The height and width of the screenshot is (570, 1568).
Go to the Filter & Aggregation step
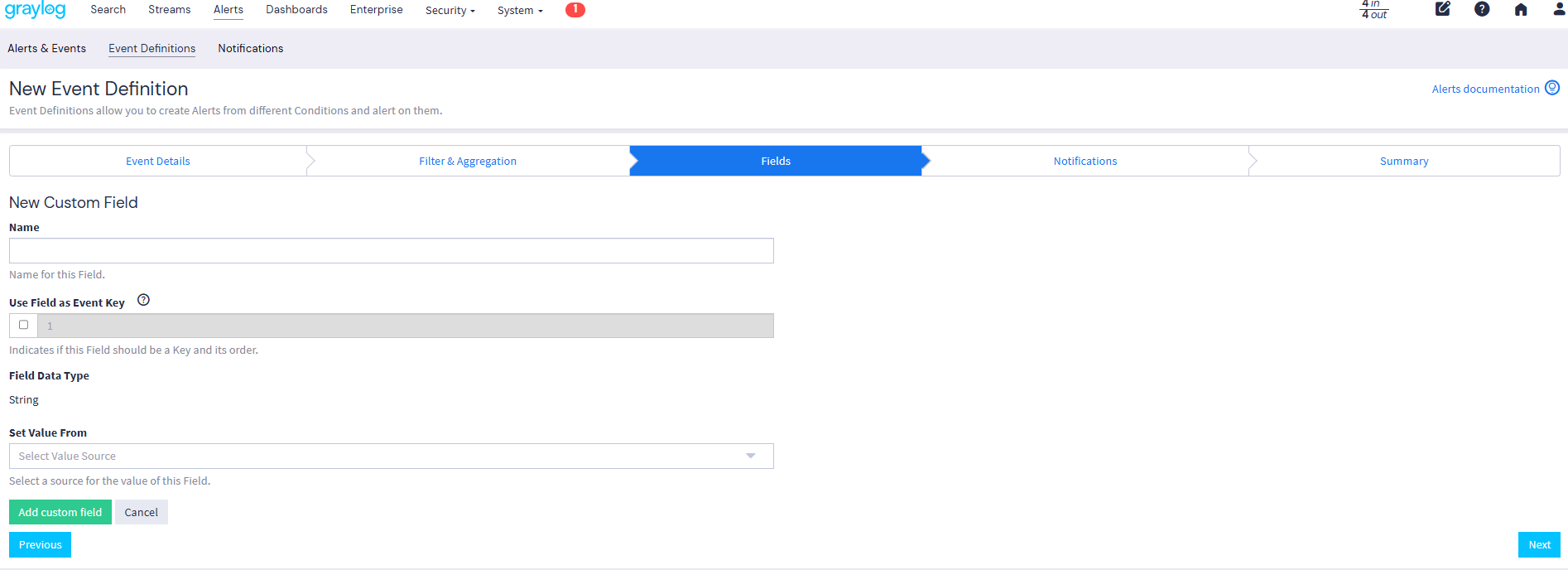click(x=467, y=162)
